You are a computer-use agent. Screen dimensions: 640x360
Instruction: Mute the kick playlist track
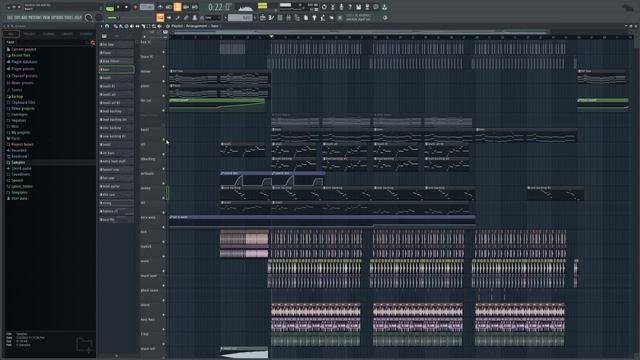(x=164, y=242)
